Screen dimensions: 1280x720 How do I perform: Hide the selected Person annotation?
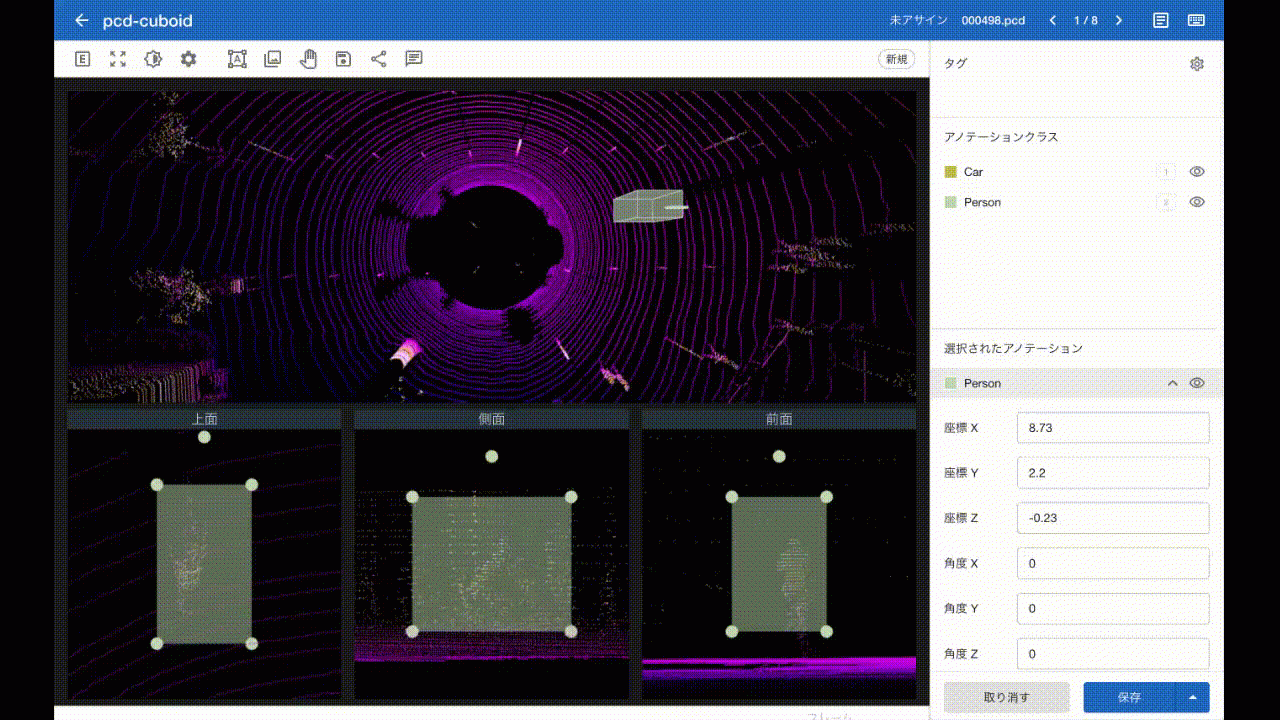click(1197, 383)
